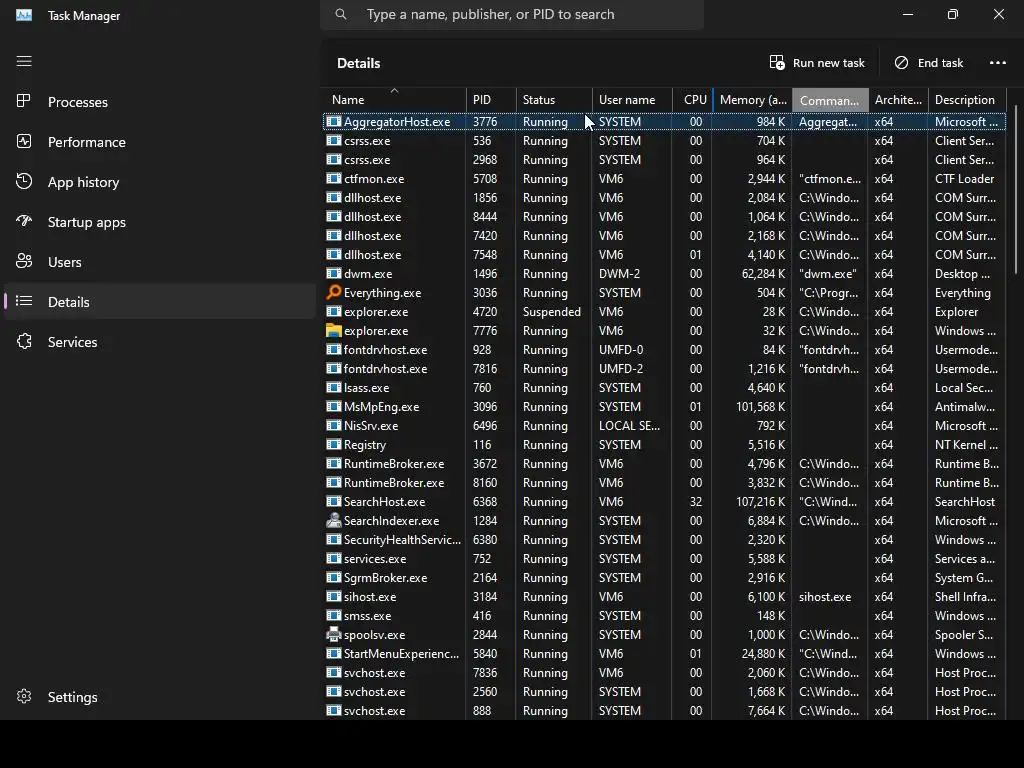Image resolution: width=1024 pixels, height=768 pixels.
Task: Click the Processes sidebar icon
Action: click(x=24, y=101)
